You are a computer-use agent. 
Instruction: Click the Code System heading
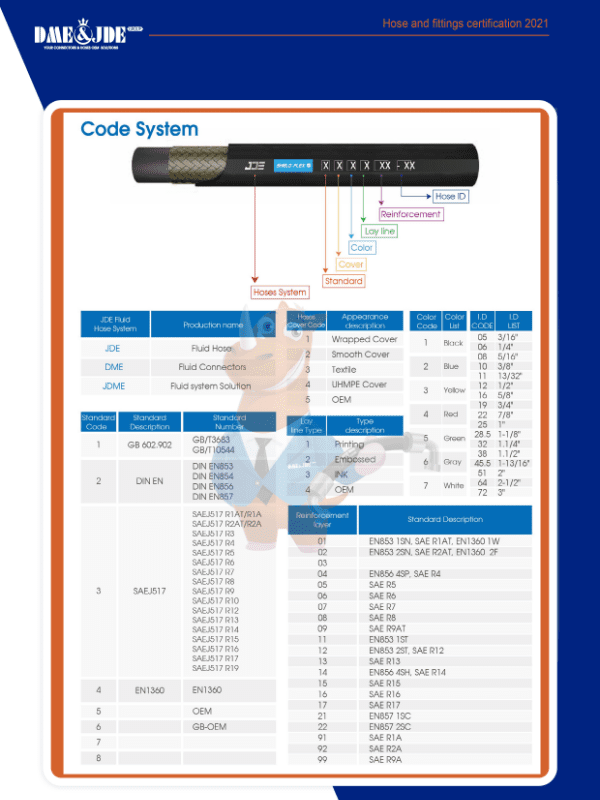click(139, 129)
